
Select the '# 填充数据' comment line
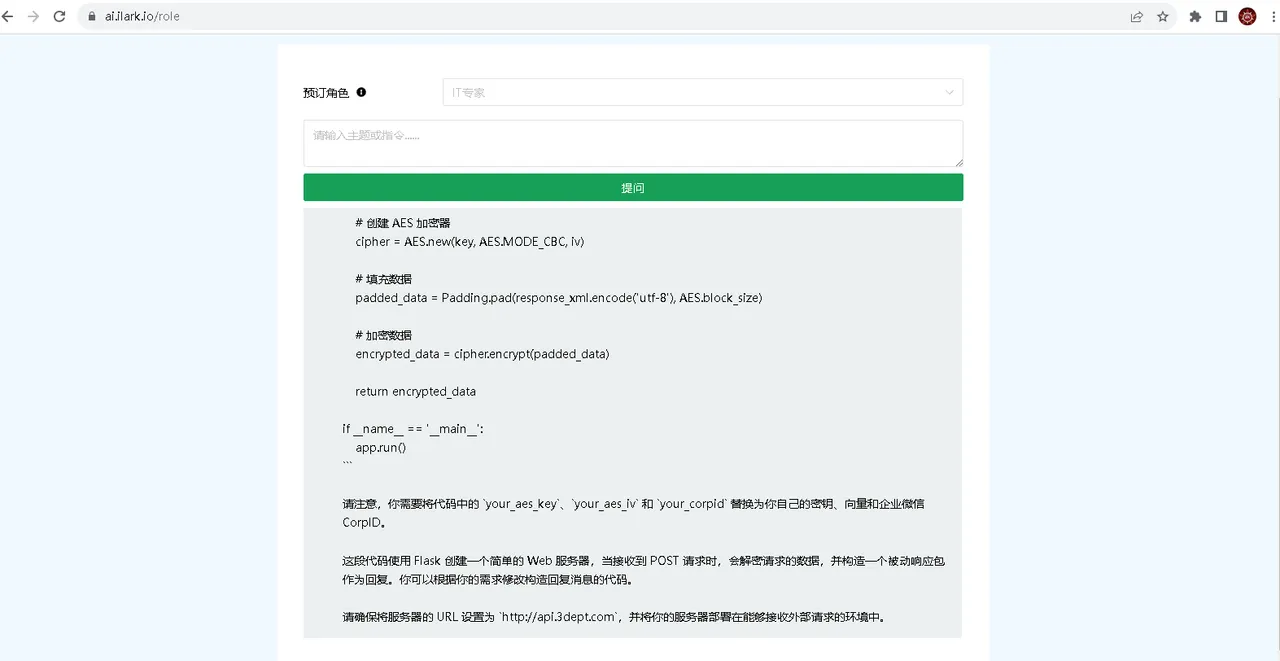(x=383, y=279)
